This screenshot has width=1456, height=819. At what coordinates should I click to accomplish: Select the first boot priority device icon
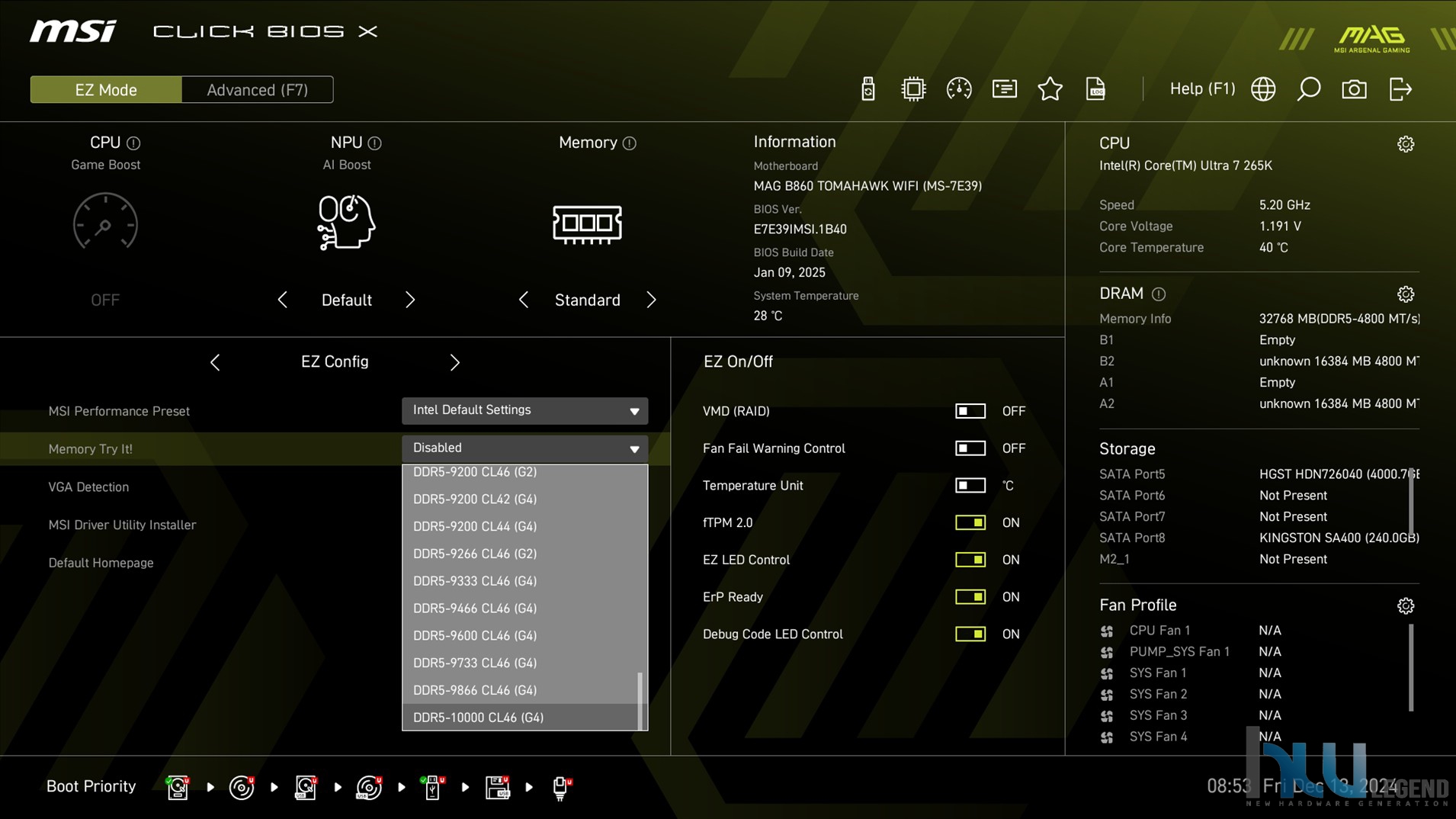(x=178, y=787)
